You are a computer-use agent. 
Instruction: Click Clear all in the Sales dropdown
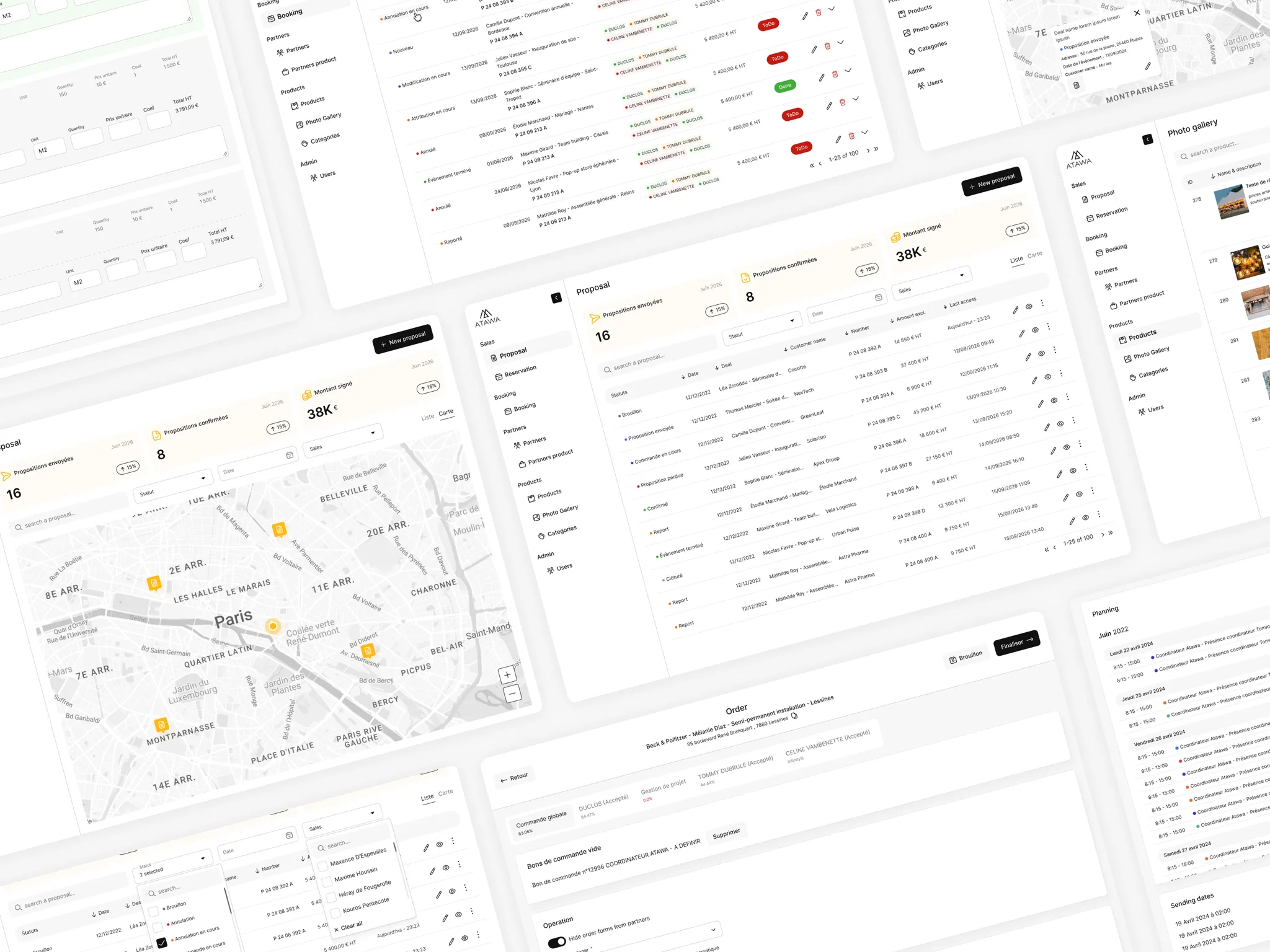[x=347, y=927]
